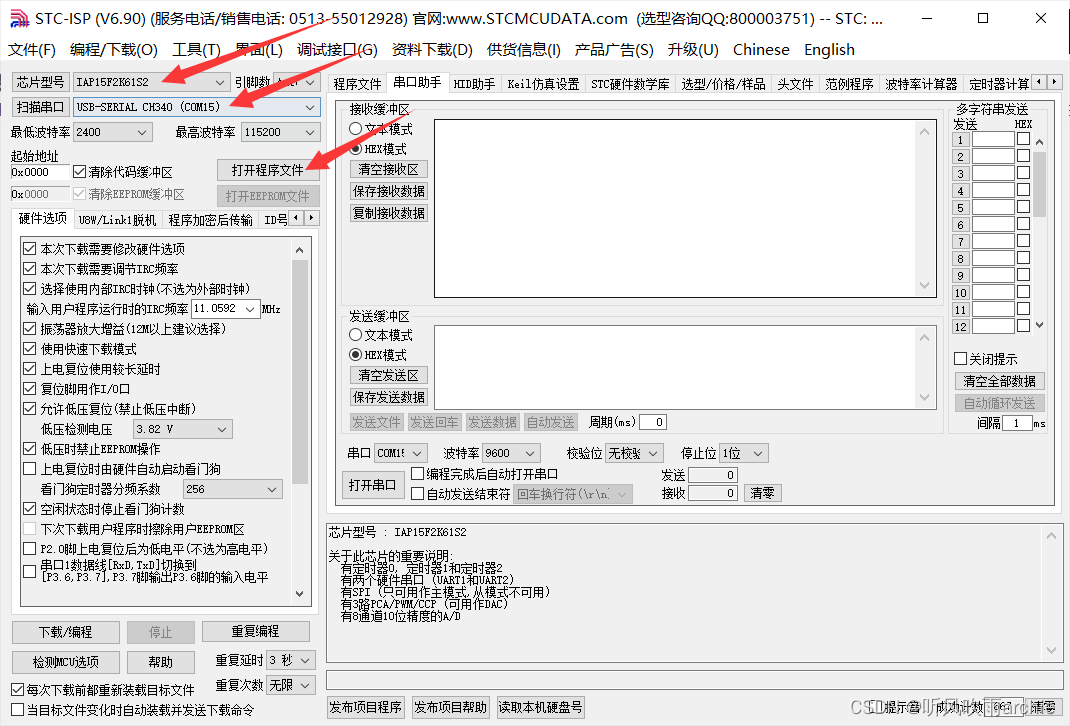
Task: Open 资料下载(D) menu
Action: point(432,50)
